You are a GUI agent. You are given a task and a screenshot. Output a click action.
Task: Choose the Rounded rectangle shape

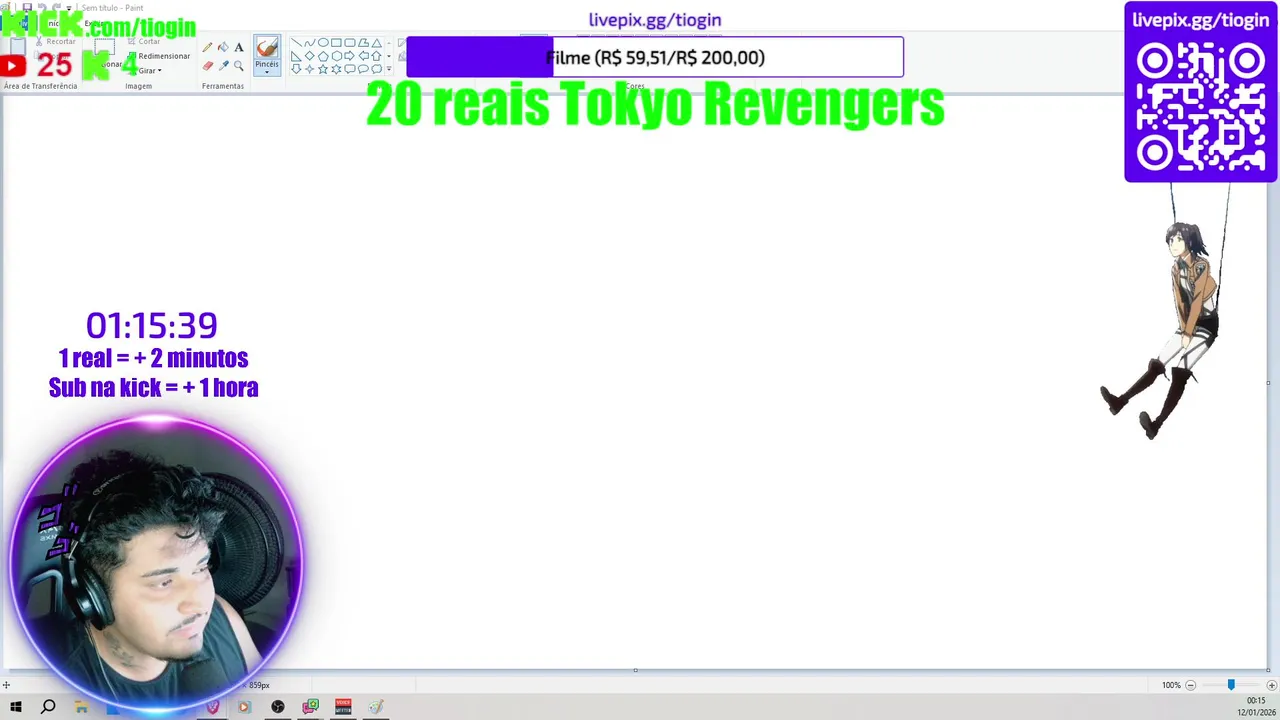click(x=350, y=42)
